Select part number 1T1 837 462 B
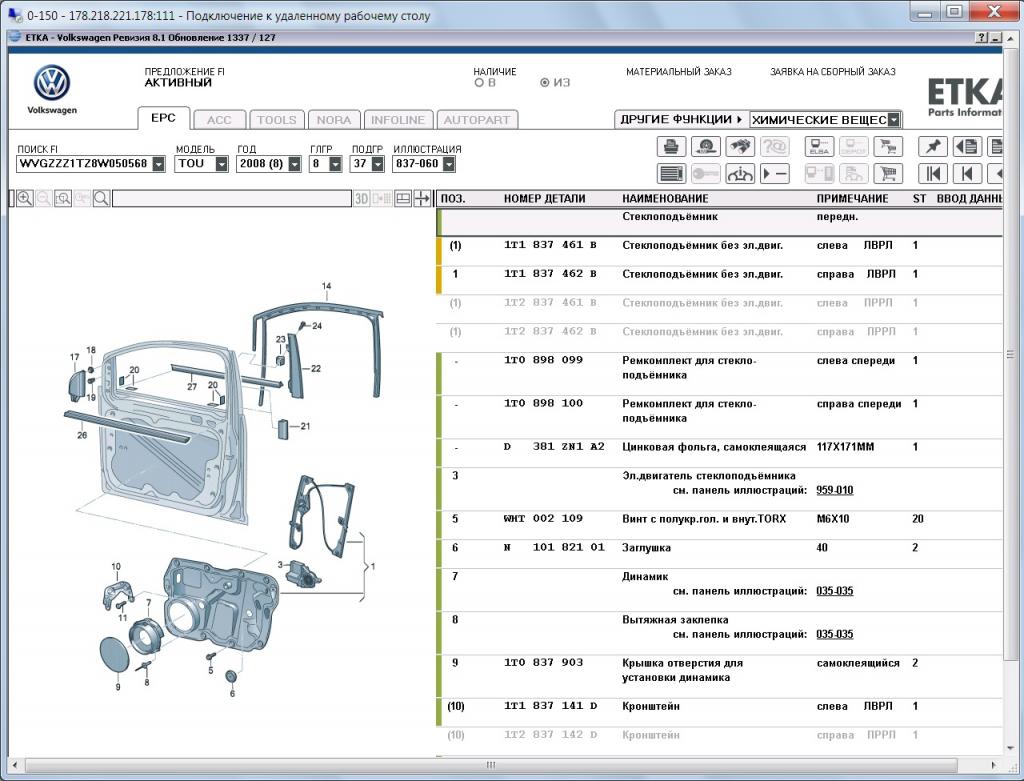 (550, 274)
